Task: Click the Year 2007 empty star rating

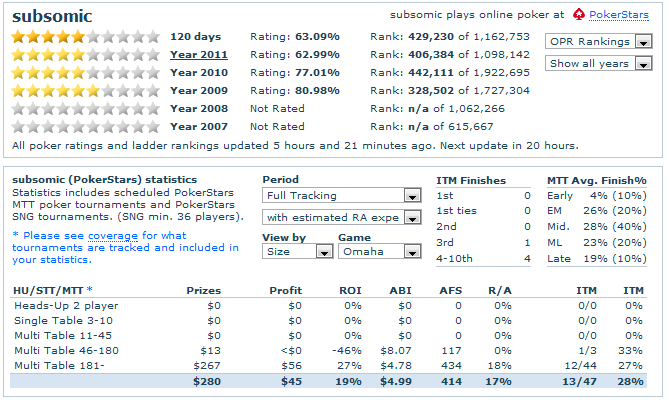Action: pos(85,127)
